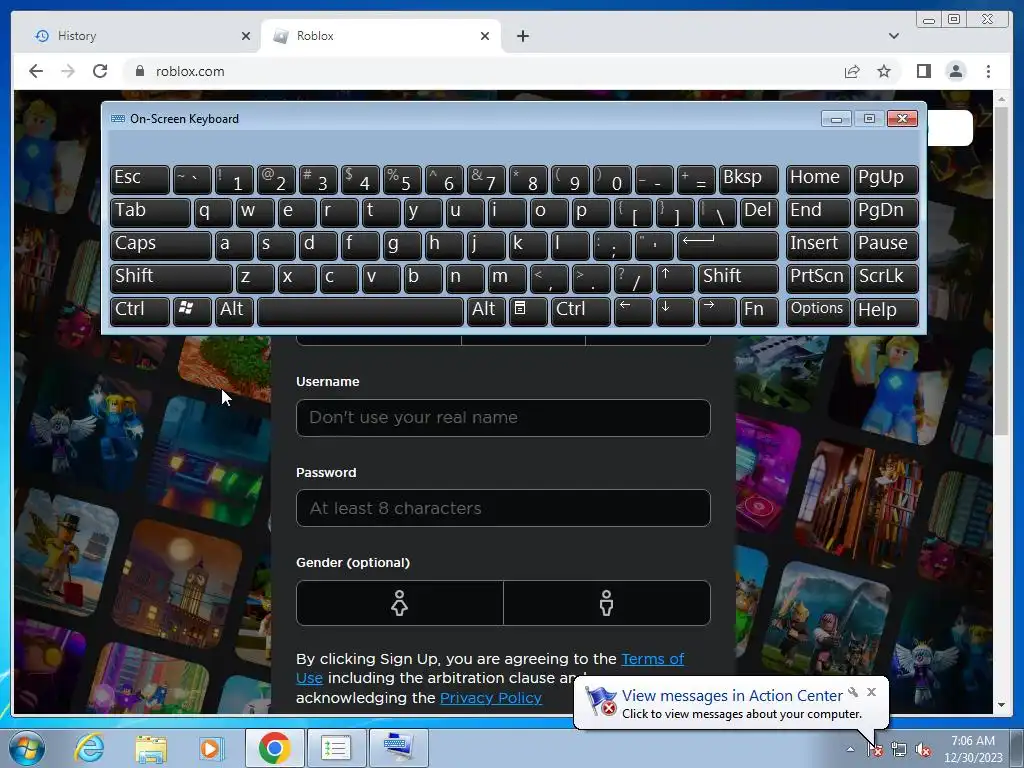Go back in Chrome browser history
1024x768 pixels.
(x=36, y=71)
